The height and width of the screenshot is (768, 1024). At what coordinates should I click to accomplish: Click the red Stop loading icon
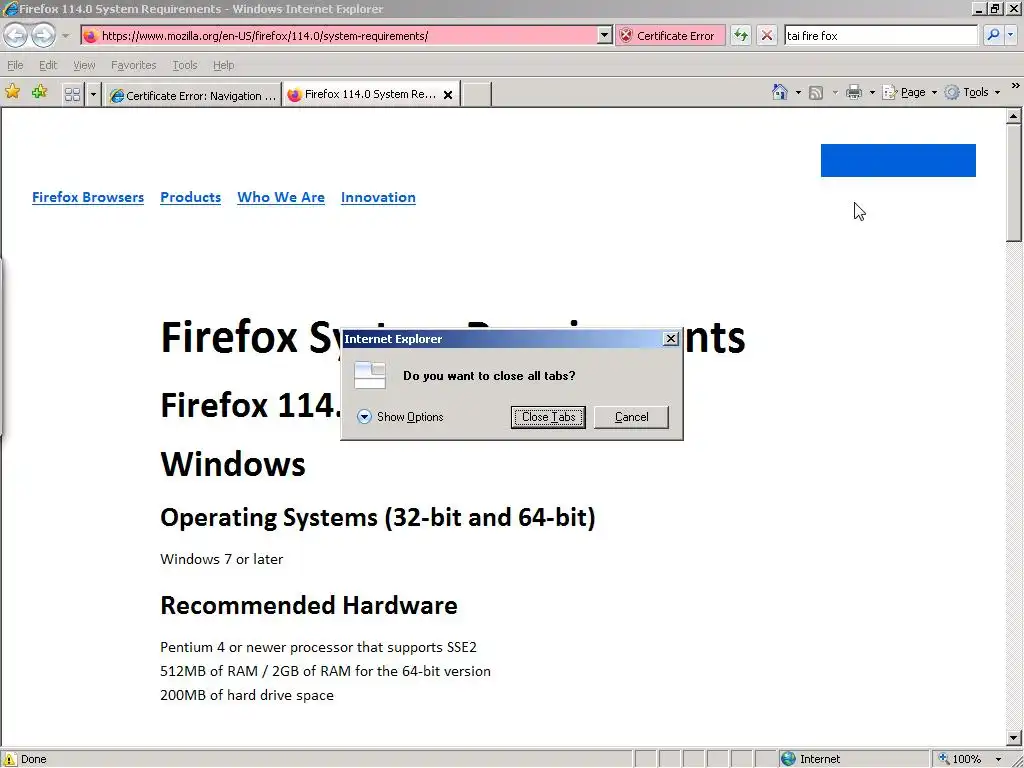pos(767,36)
